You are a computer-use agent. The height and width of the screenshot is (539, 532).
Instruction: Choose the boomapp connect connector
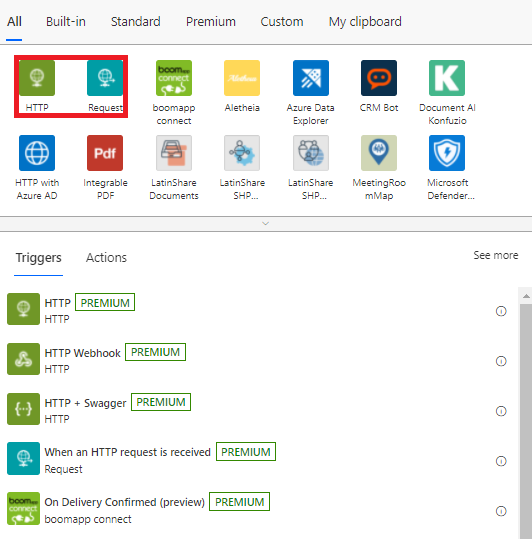click(174, 78)
